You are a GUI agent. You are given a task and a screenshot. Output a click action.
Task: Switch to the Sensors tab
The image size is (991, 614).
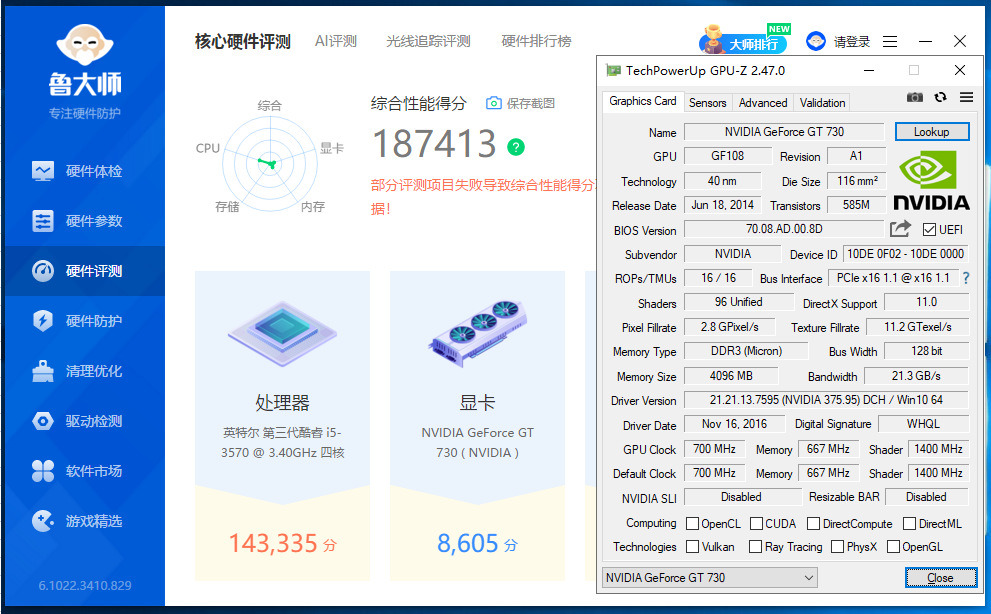click(707, 102)
